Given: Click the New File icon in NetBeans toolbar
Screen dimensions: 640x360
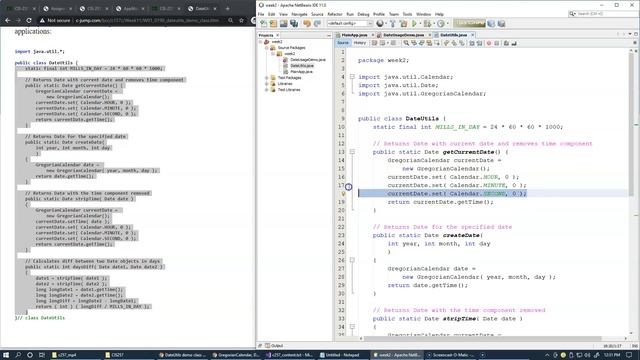Looking at the screenshot, I should [x=264, y=24].
